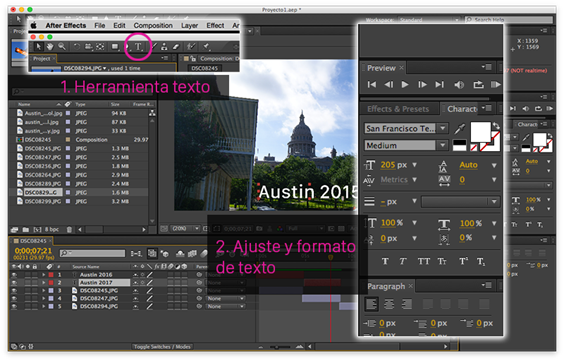
Task: Hide the Austin 2017 layer
Action: point(14,283)
